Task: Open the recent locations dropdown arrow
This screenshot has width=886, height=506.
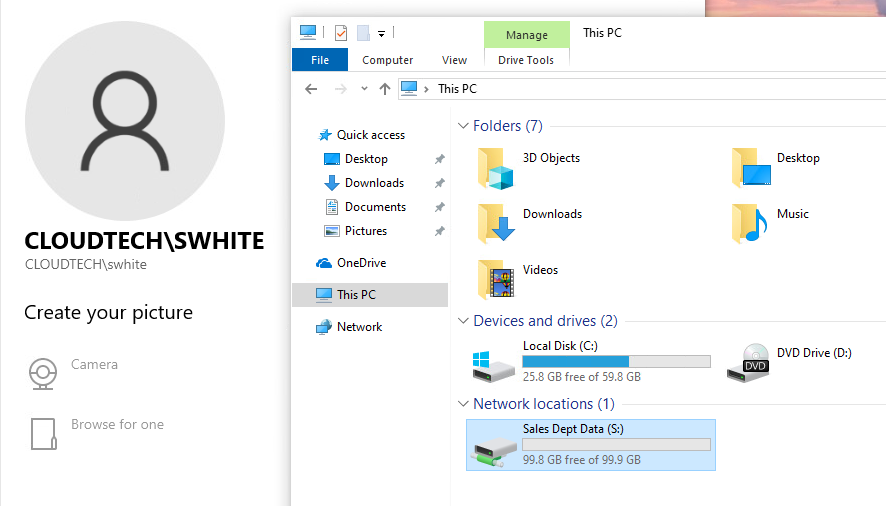Action: point(364,89)
